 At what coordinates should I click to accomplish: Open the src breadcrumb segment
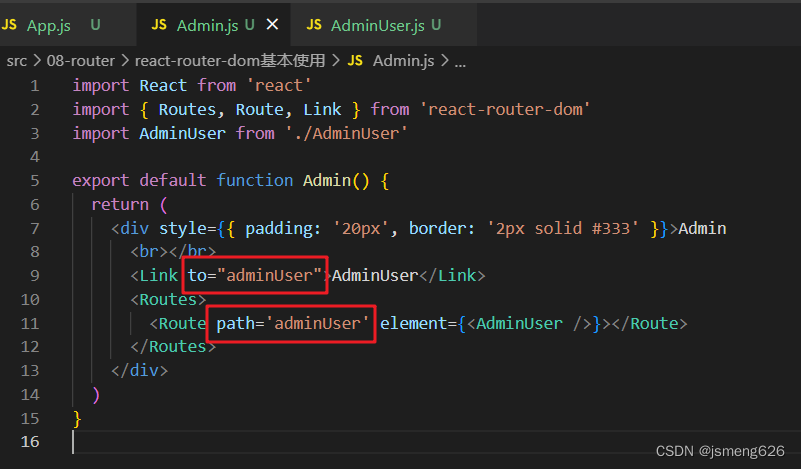click(x=16, y=61)
